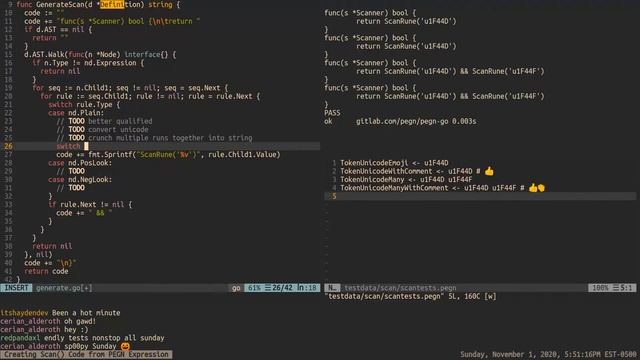
Task: Click the fmt.Sprintf call on line 27
Action: 184,154
